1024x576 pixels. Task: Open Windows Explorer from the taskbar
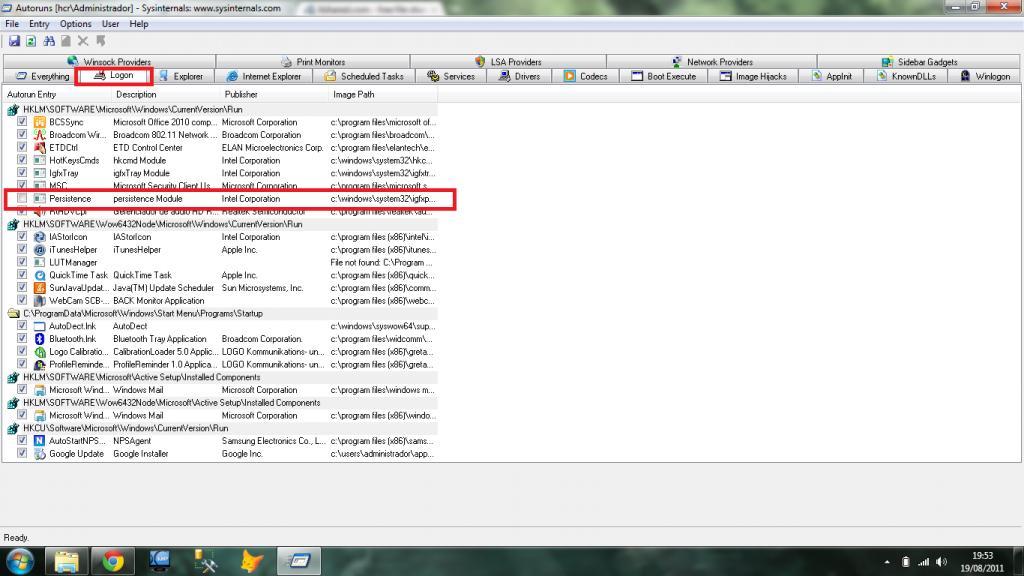(x=66, y=562)
